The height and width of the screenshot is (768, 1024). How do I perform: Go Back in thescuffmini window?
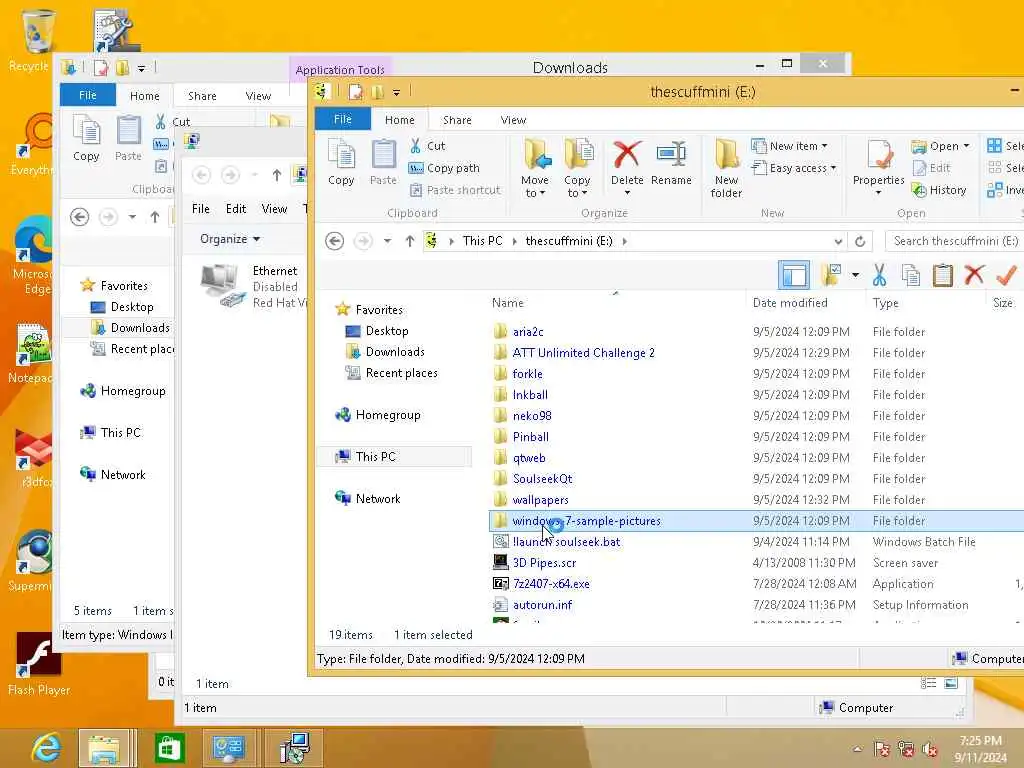(334, 241)
